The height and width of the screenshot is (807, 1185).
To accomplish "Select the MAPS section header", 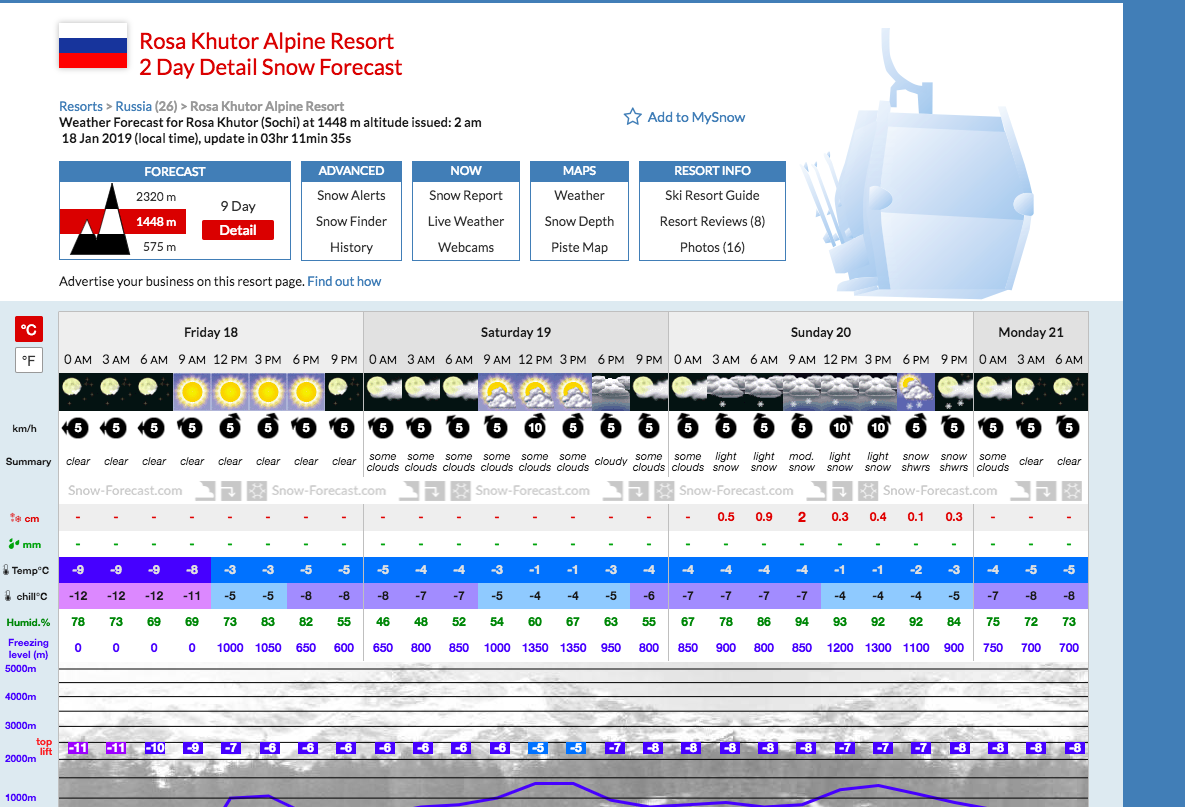I will [x=580, y=172].
